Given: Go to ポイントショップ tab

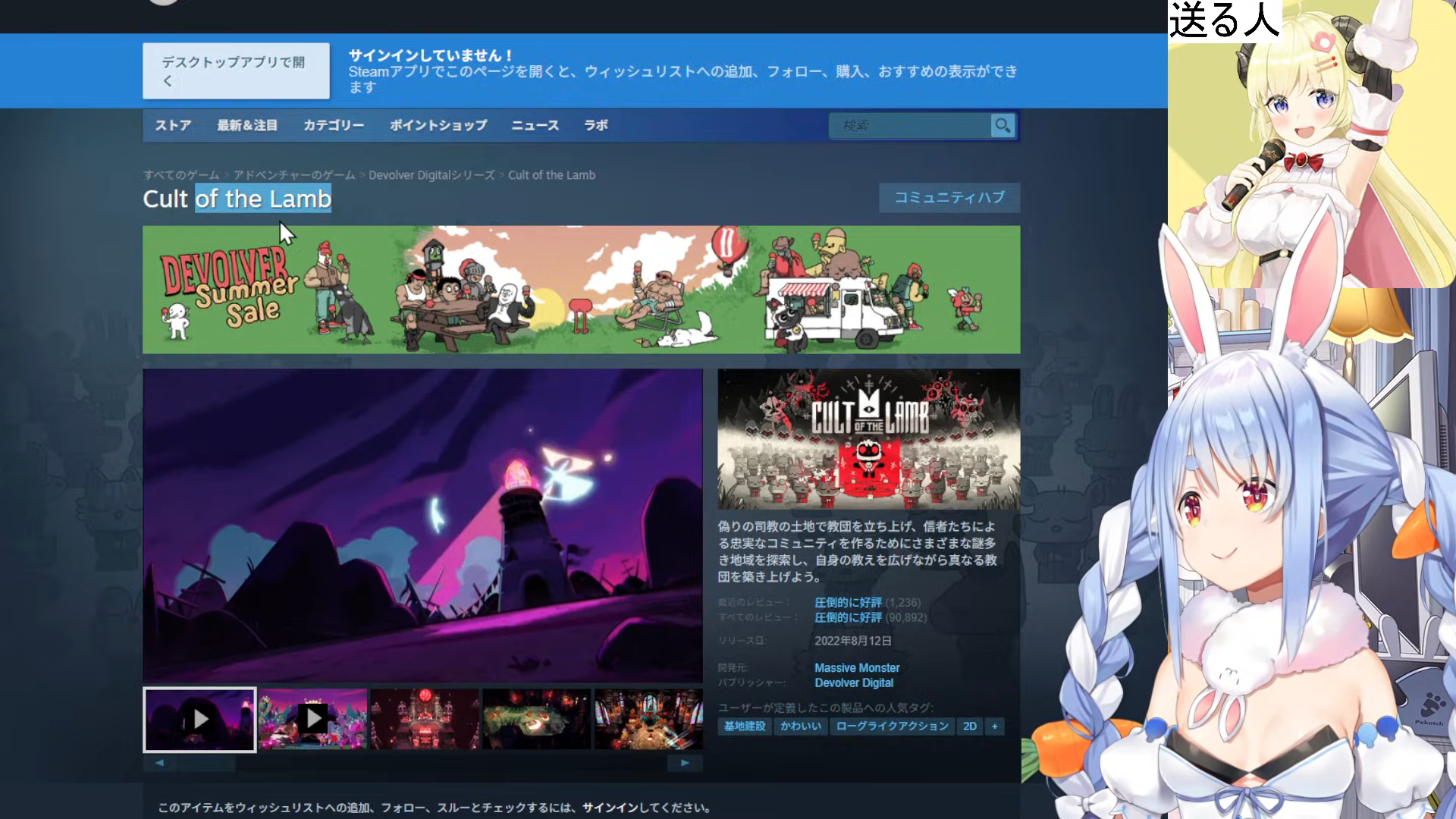Looking at the screenshot, I should click(x=438, y=125).
